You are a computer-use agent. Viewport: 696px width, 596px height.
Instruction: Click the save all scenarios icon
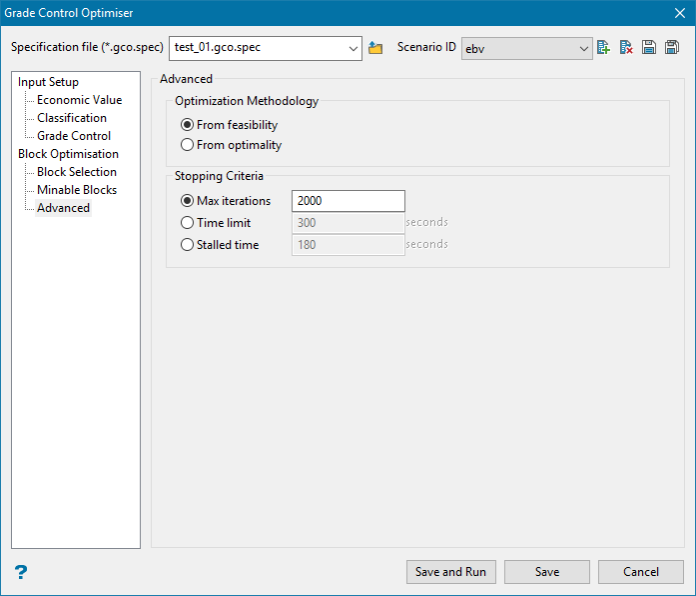(x=672, y=47)
